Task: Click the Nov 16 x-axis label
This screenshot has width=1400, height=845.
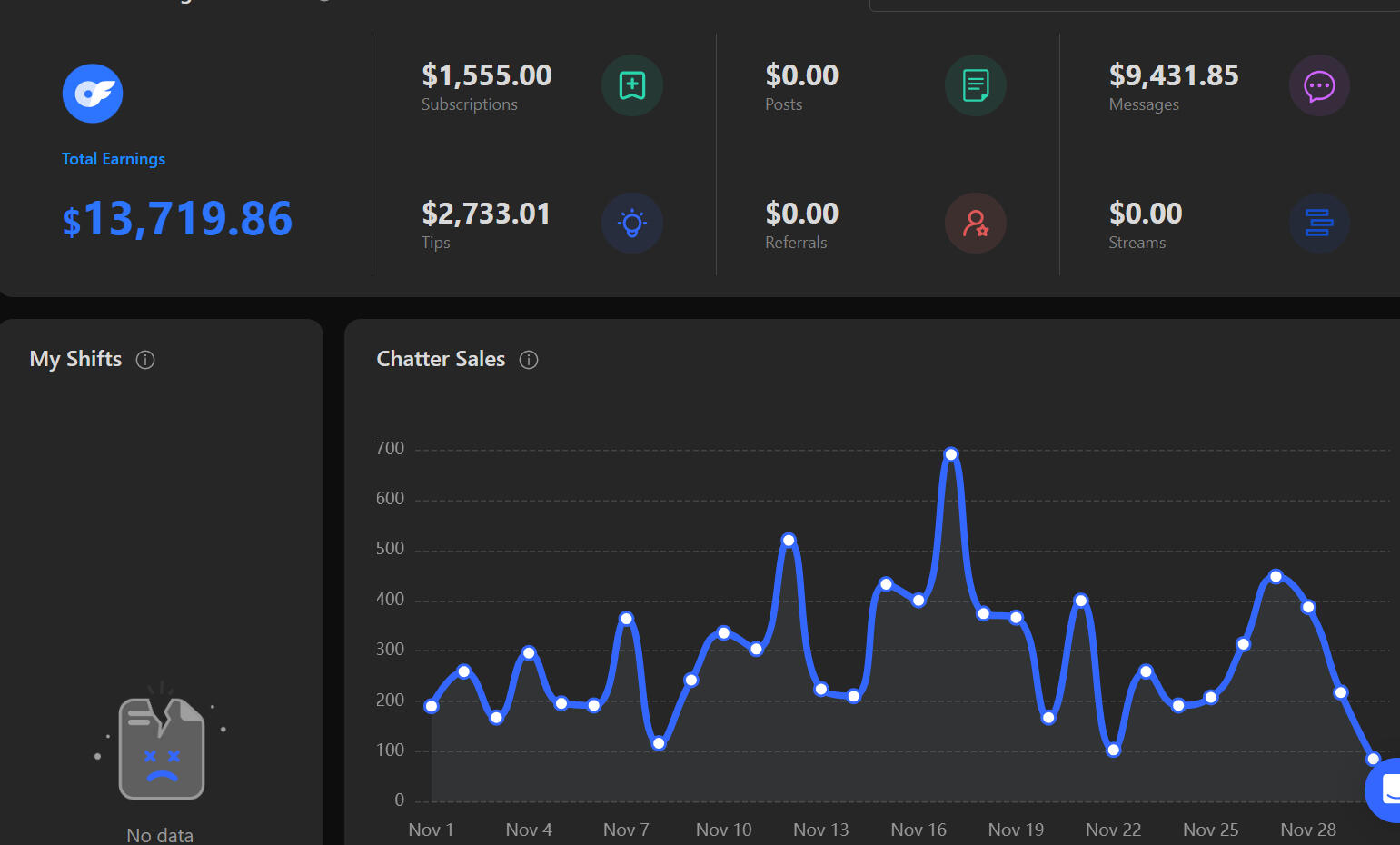Action: point(918,830)
